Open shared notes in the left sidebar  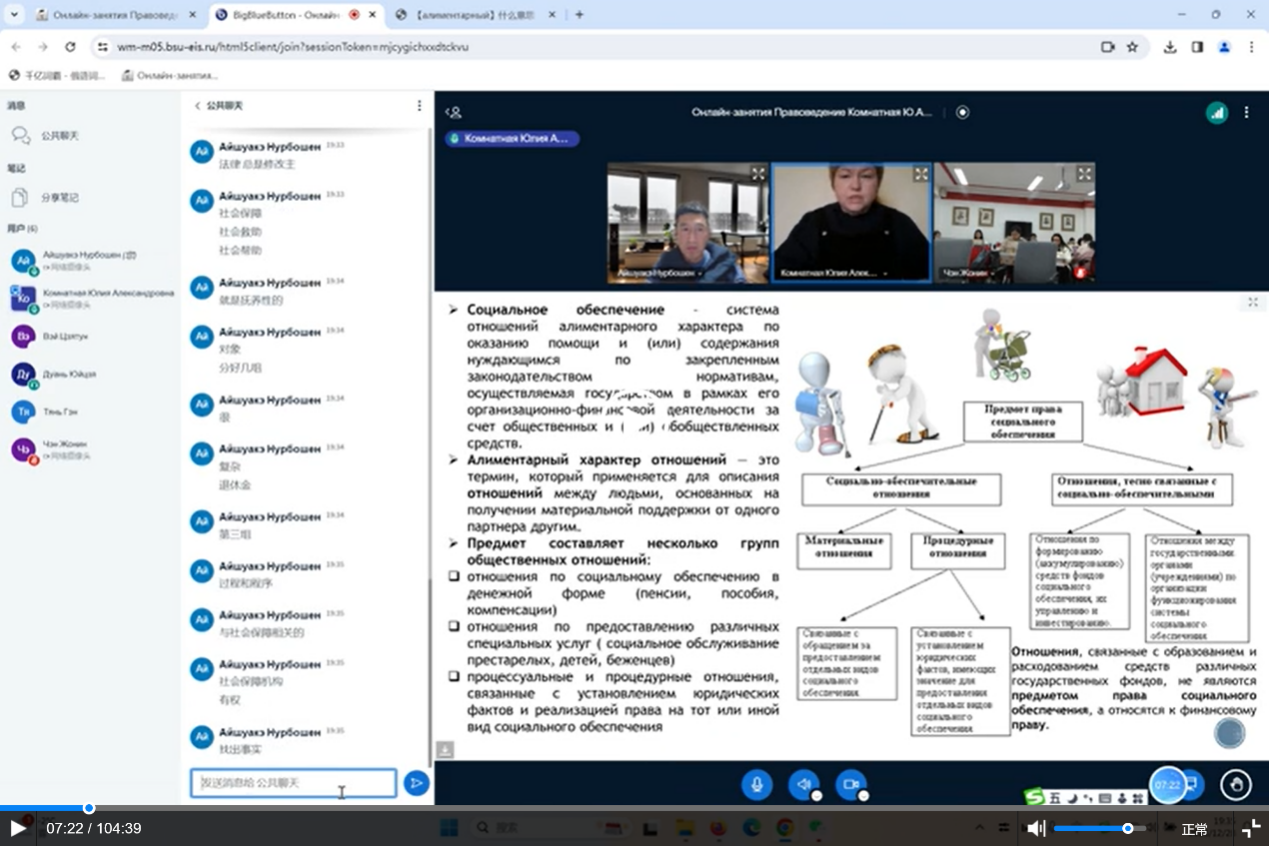(59, 198)
